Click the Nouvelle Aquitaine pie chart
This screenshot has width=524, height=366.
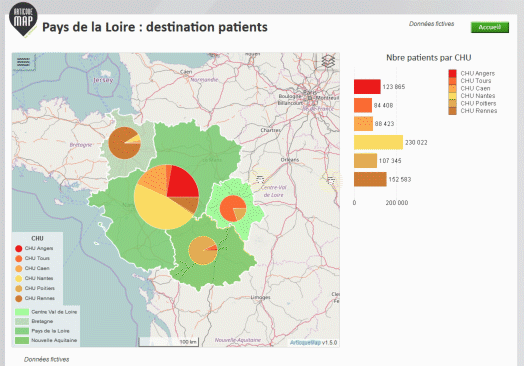203,251
